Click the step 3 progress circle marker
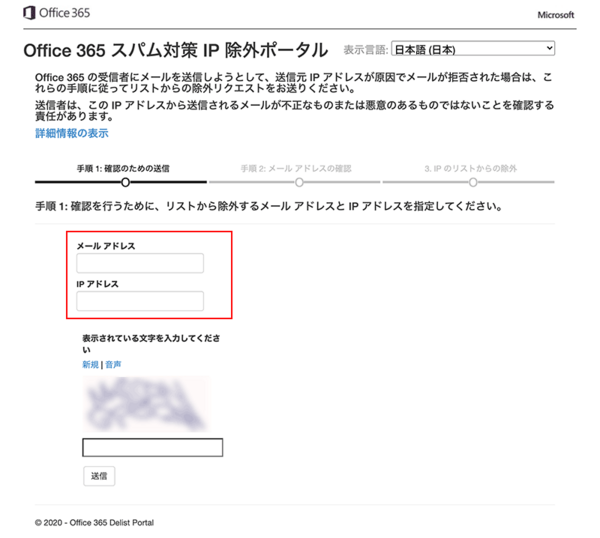The height and width of the screenshot is (538, 600). pos(473,183)
